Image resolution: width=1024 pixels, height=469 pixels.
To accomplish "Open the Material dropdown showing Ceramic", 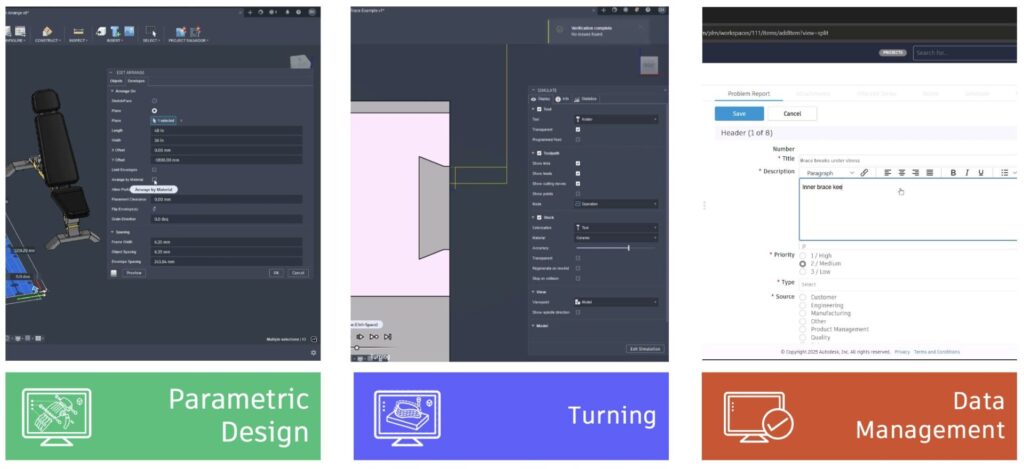I will coord(616,238).
